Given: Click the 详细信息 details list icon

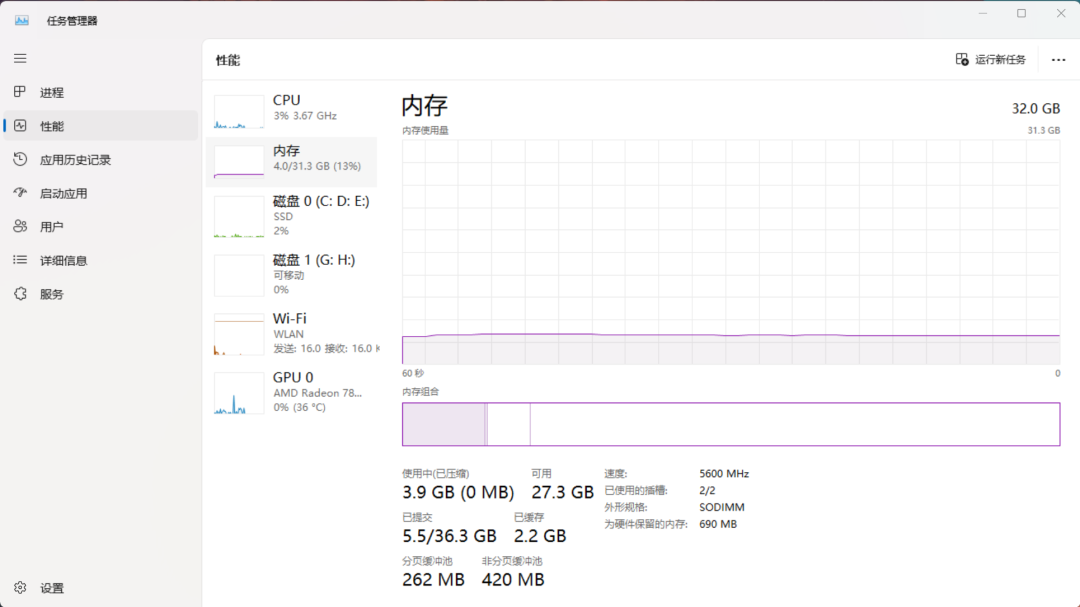Looking at the screenshot, I should pyautogui.click(x=20, y=260).
